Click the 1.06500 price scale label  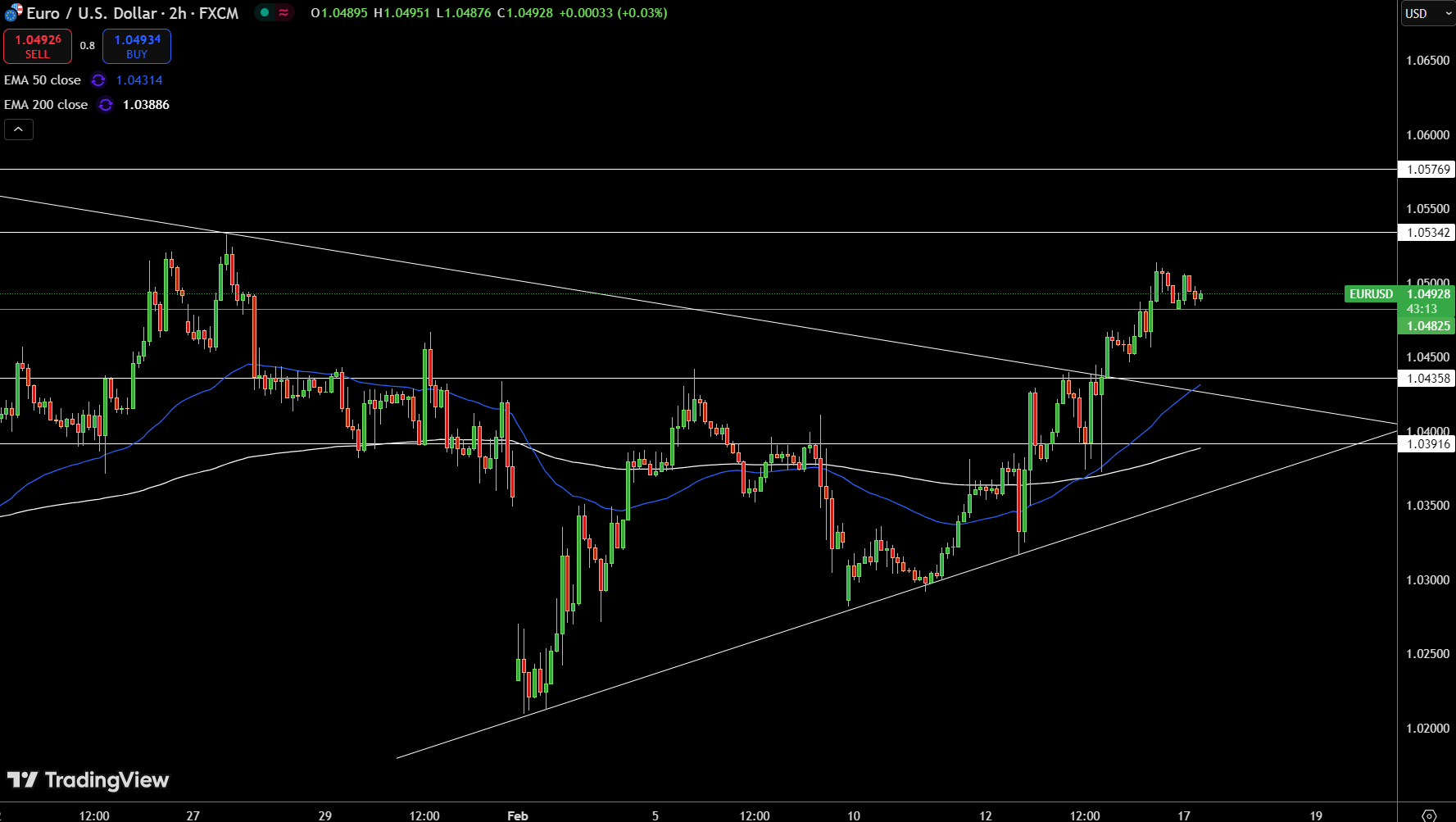coord(1427,61)
